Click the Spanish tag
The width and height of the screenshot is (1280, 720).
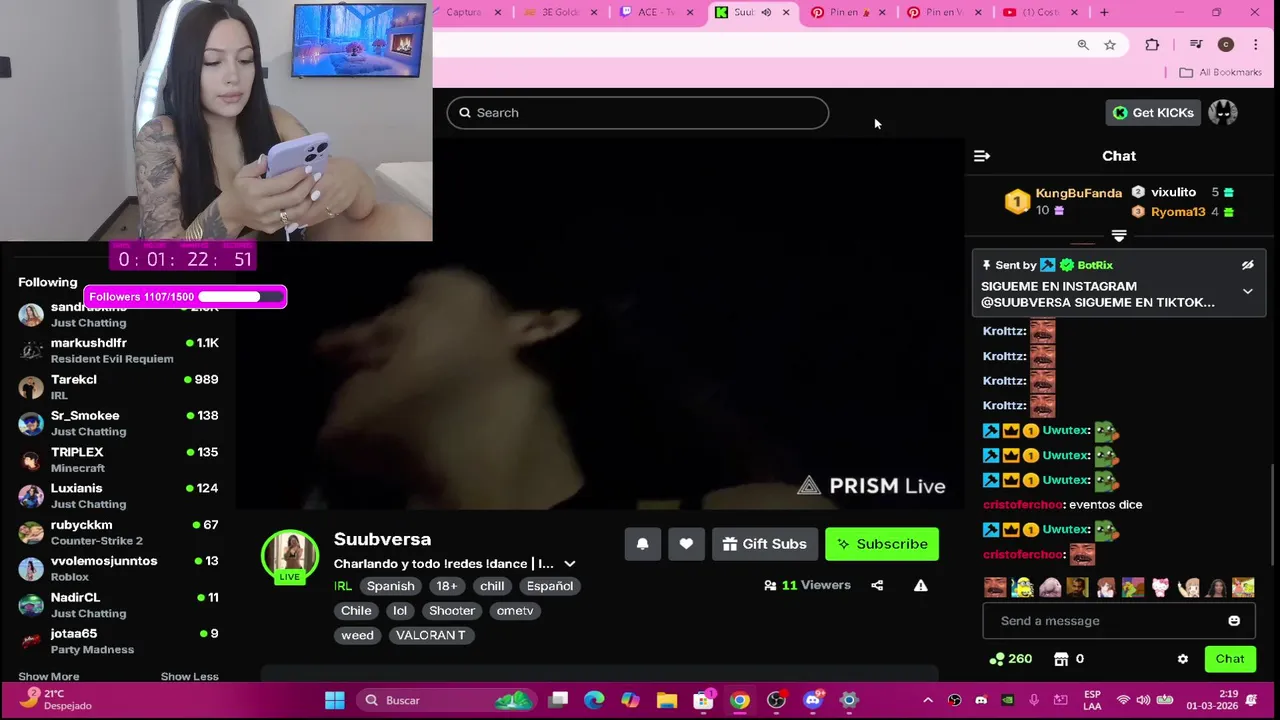[x=390, y=586]
